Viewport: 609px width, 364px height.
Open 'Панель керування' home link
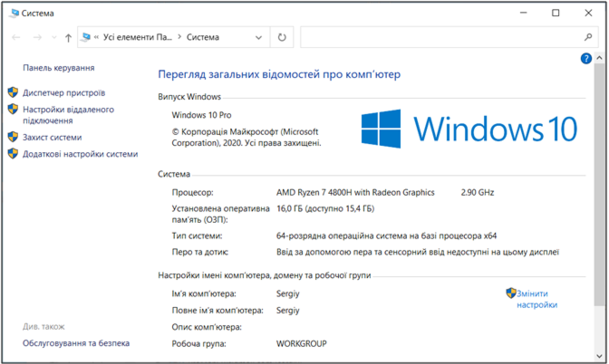[59, 68]
